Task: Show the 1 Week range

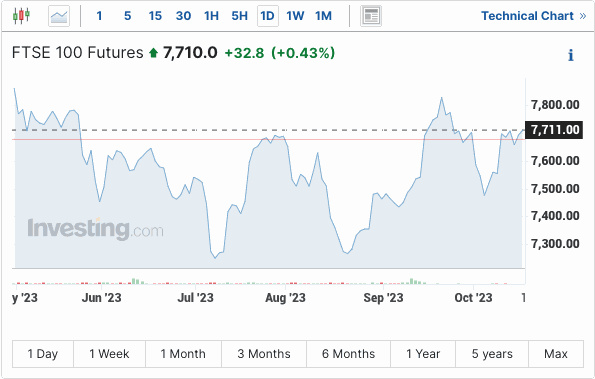Action: 109,354
